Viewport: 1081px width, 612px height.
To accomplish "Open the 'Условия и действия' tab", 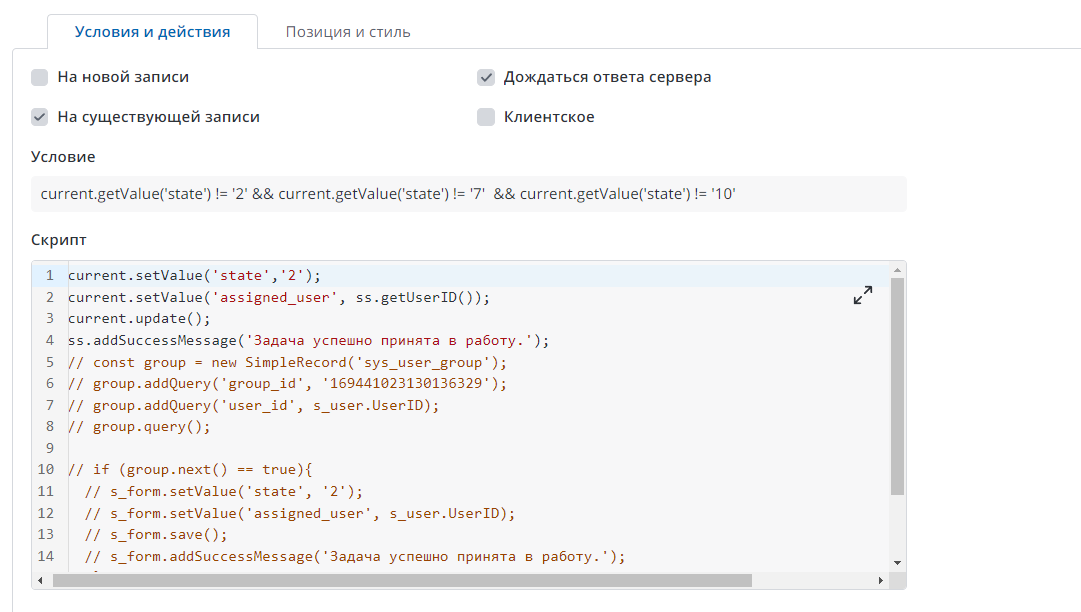I will [x=152, y=32].
